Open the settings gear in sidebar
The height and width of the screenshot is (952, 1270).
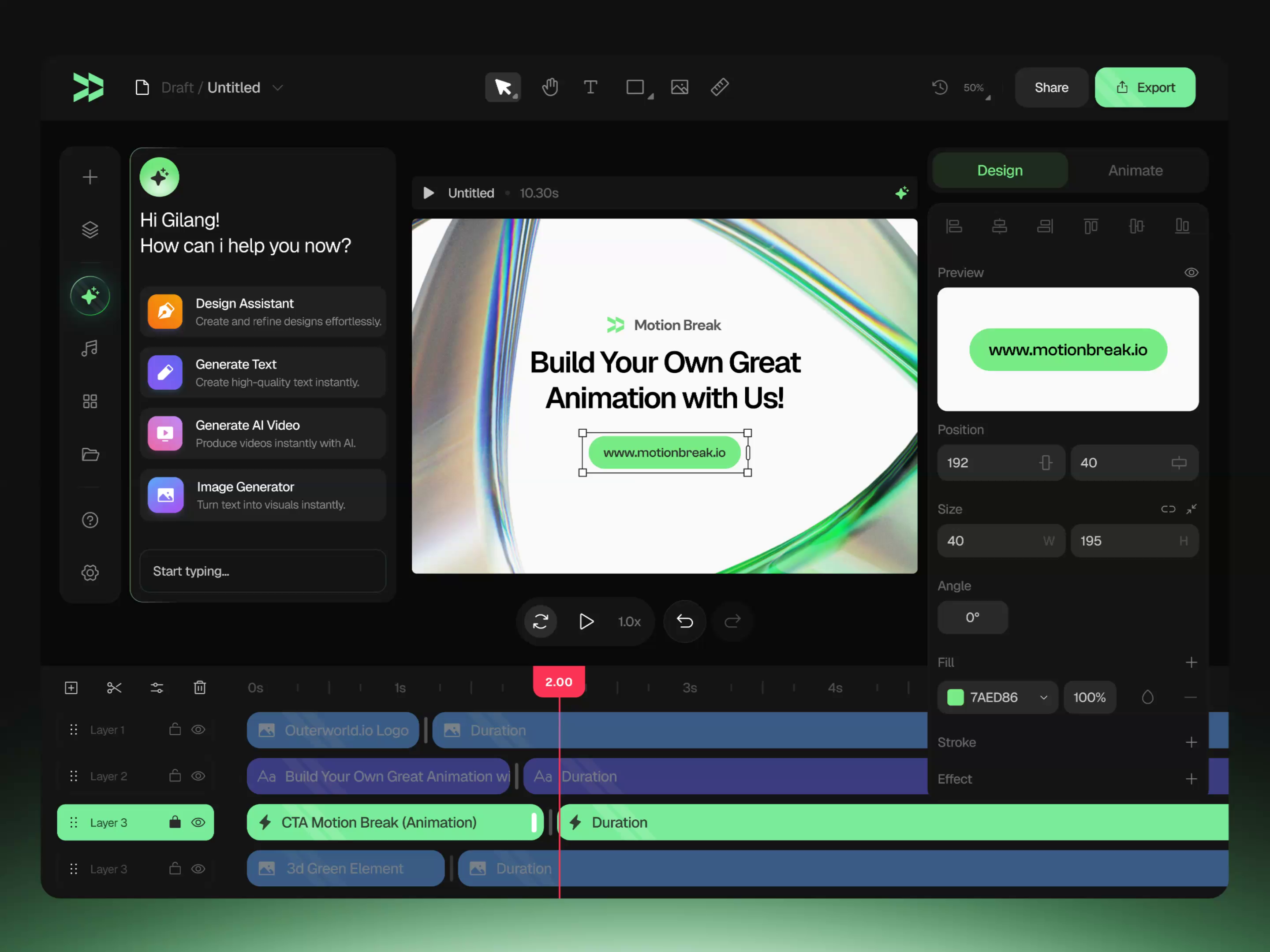coord(90,573)
